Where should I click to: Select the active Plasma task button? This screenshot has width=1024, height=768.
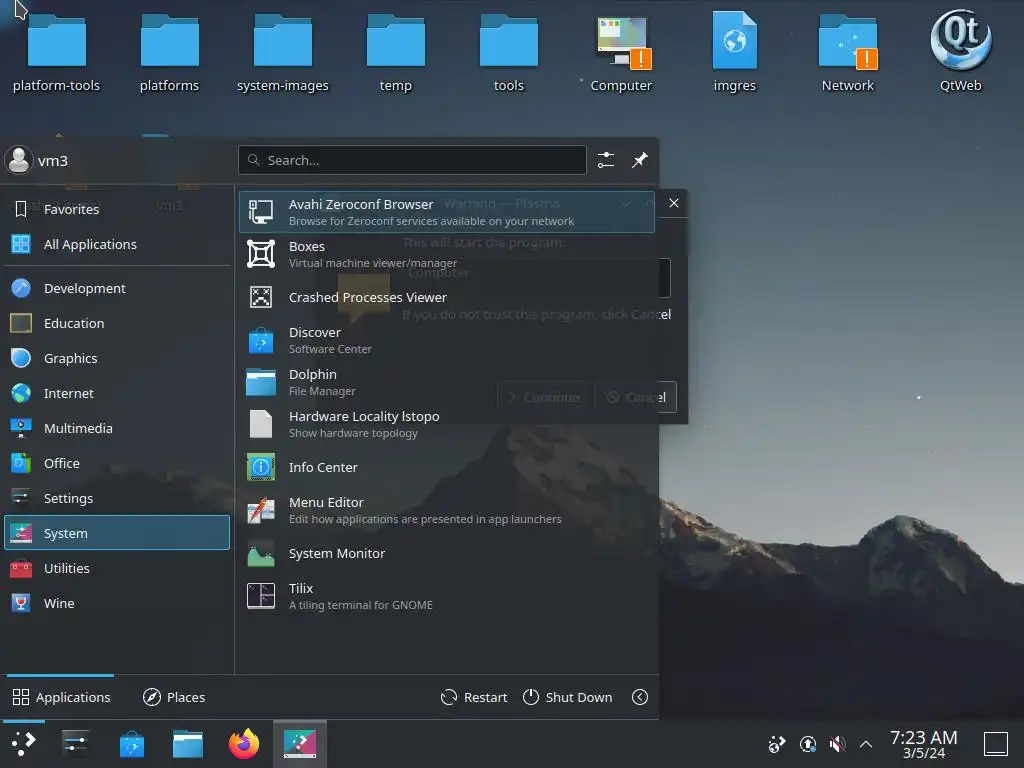pos(300,744)
